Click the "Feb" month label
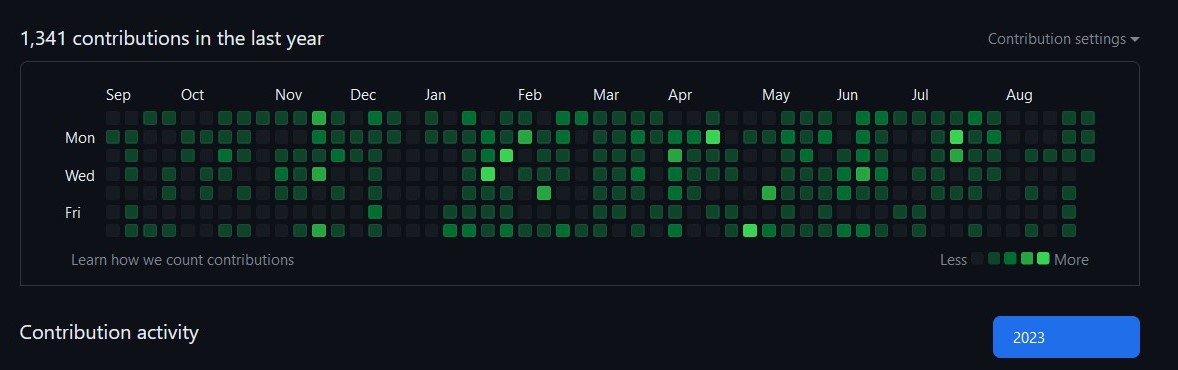The width and height of the screenshot is (1178, 370). tap(530, 95)
